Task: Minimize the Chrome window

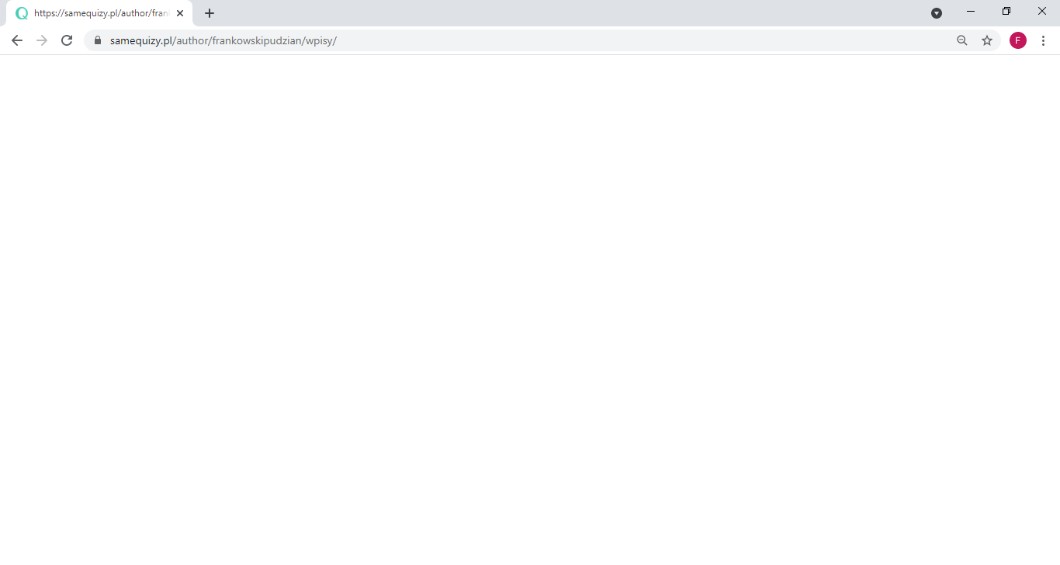Action: click(x=970, y=12)
